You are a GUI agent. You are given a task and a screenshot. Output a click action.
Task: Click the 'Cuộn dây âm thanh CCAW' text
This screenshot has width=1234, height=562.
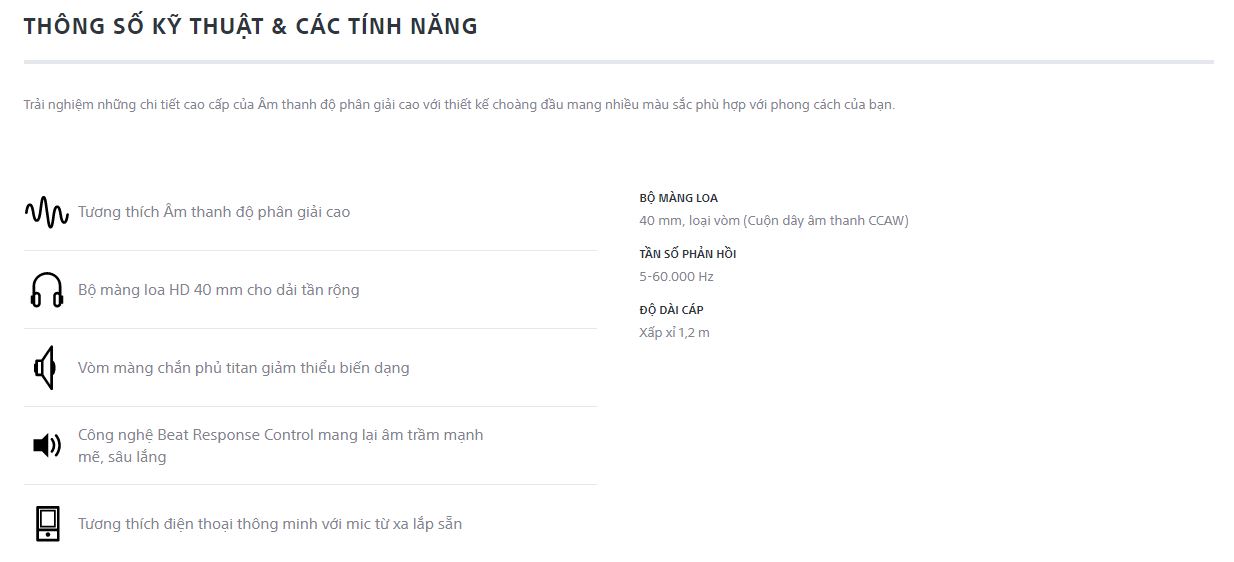click(826, 221)
